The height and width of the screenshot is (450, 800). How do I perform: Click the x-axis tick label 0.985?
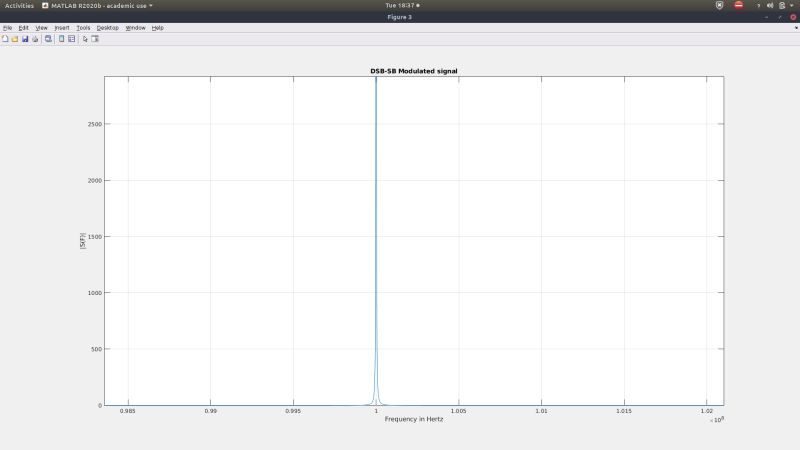coord(128,411)
